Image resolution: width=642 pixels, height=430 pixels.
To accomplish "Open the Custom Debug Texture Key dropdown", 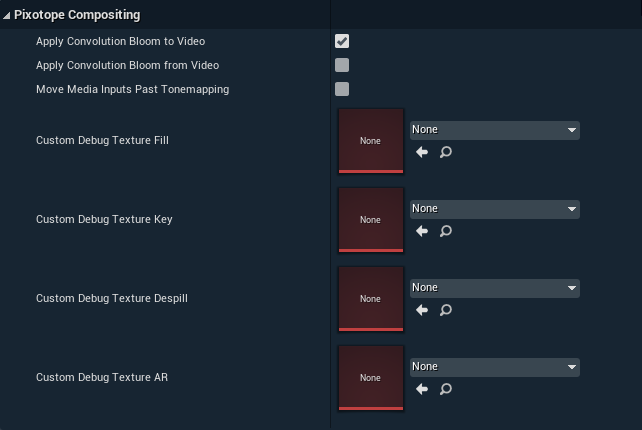I will click(494, 209).
